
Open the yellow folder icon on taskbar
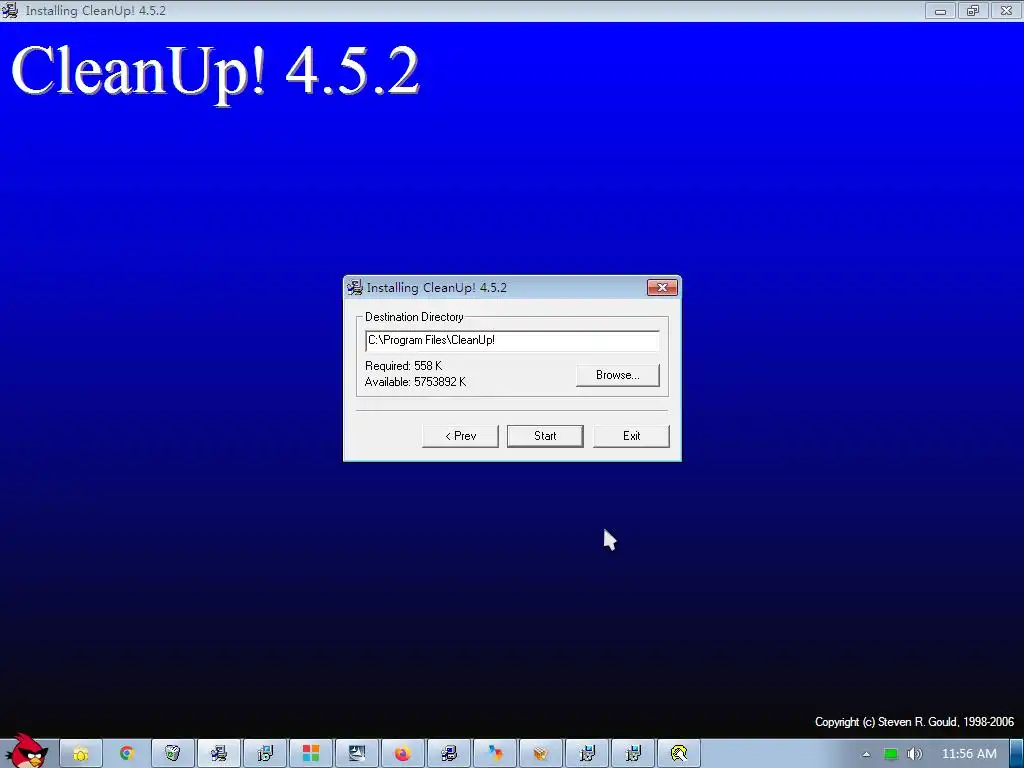80,754
